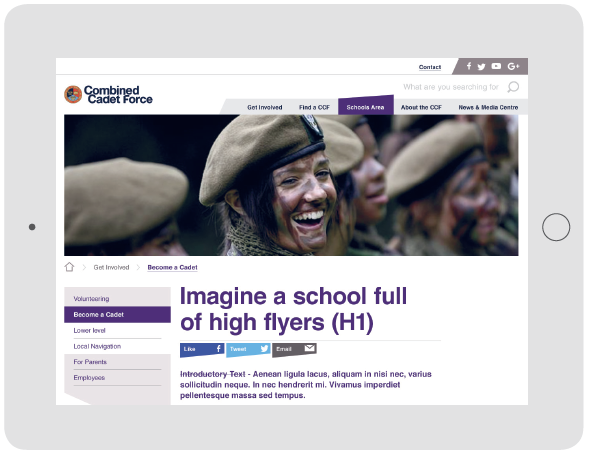Open the YouTube icon in the header
Image resolution: width=590 pixels, height=459 pixels.
496,66
